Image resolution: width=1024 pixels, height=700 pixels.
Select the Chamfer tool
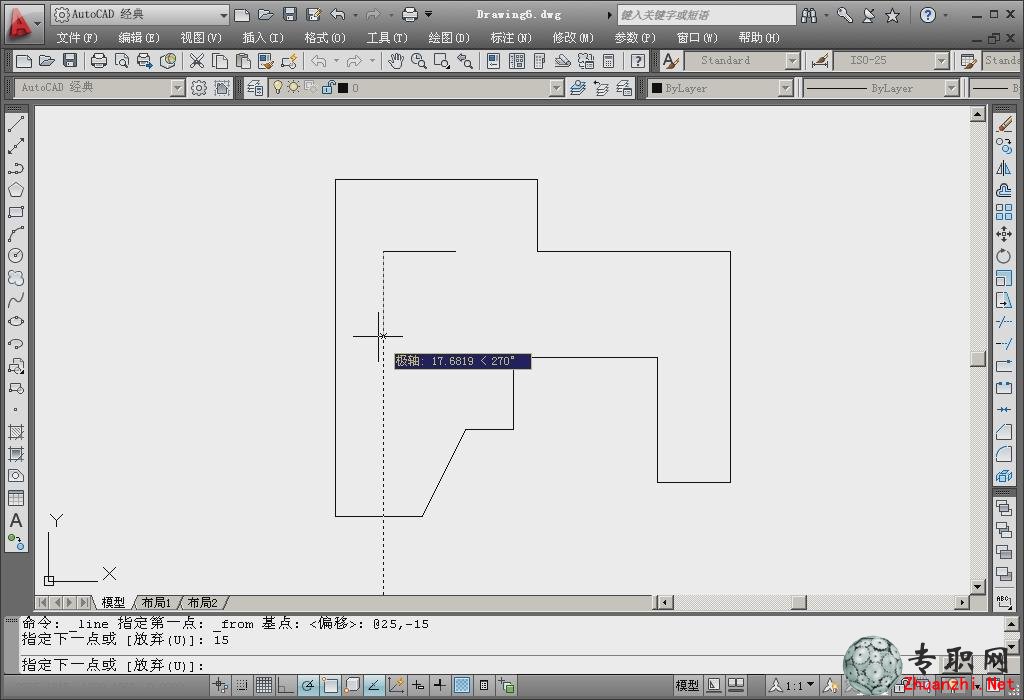pos(1004,432)
